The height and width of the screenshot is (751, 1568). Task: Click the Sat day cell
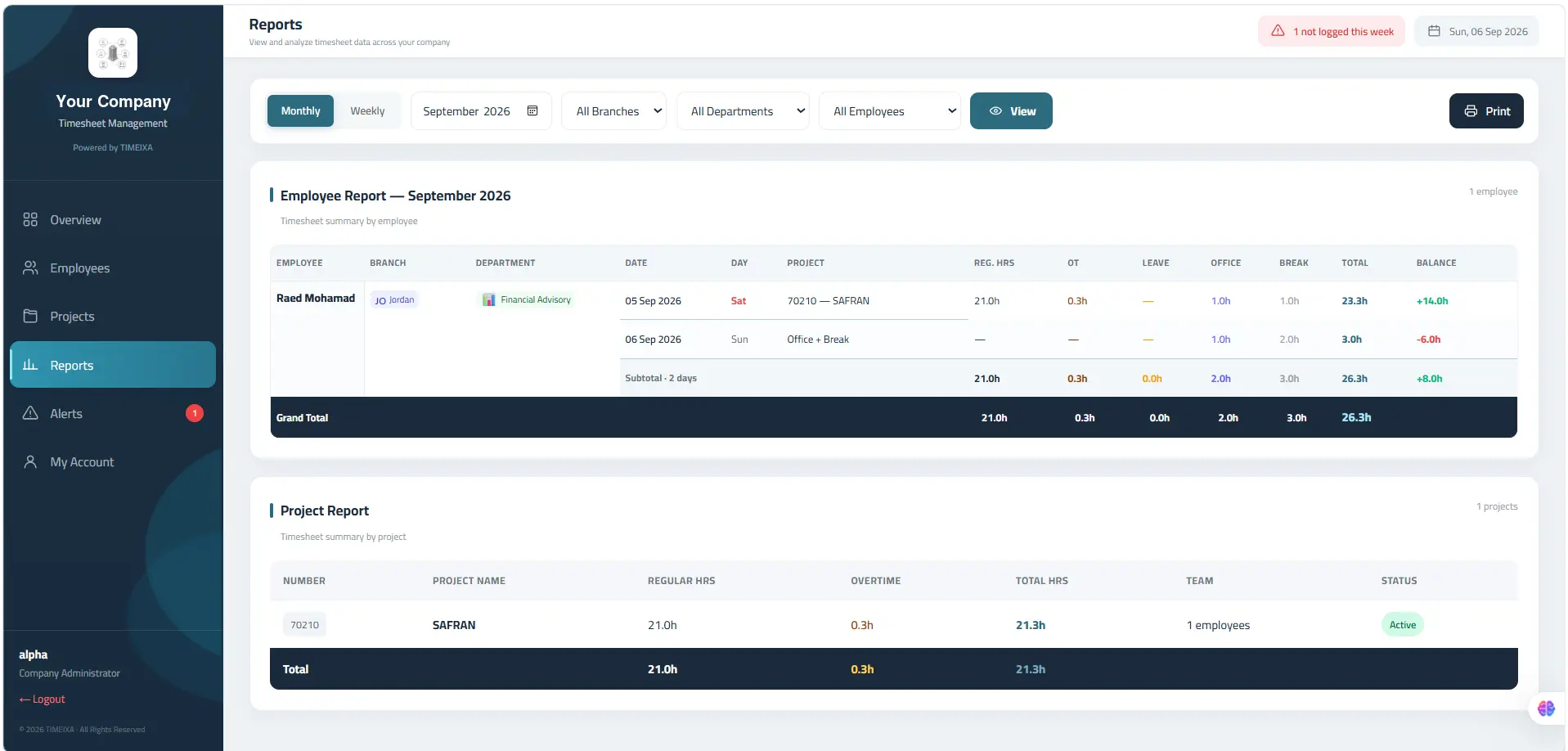[x=738, y=301]
